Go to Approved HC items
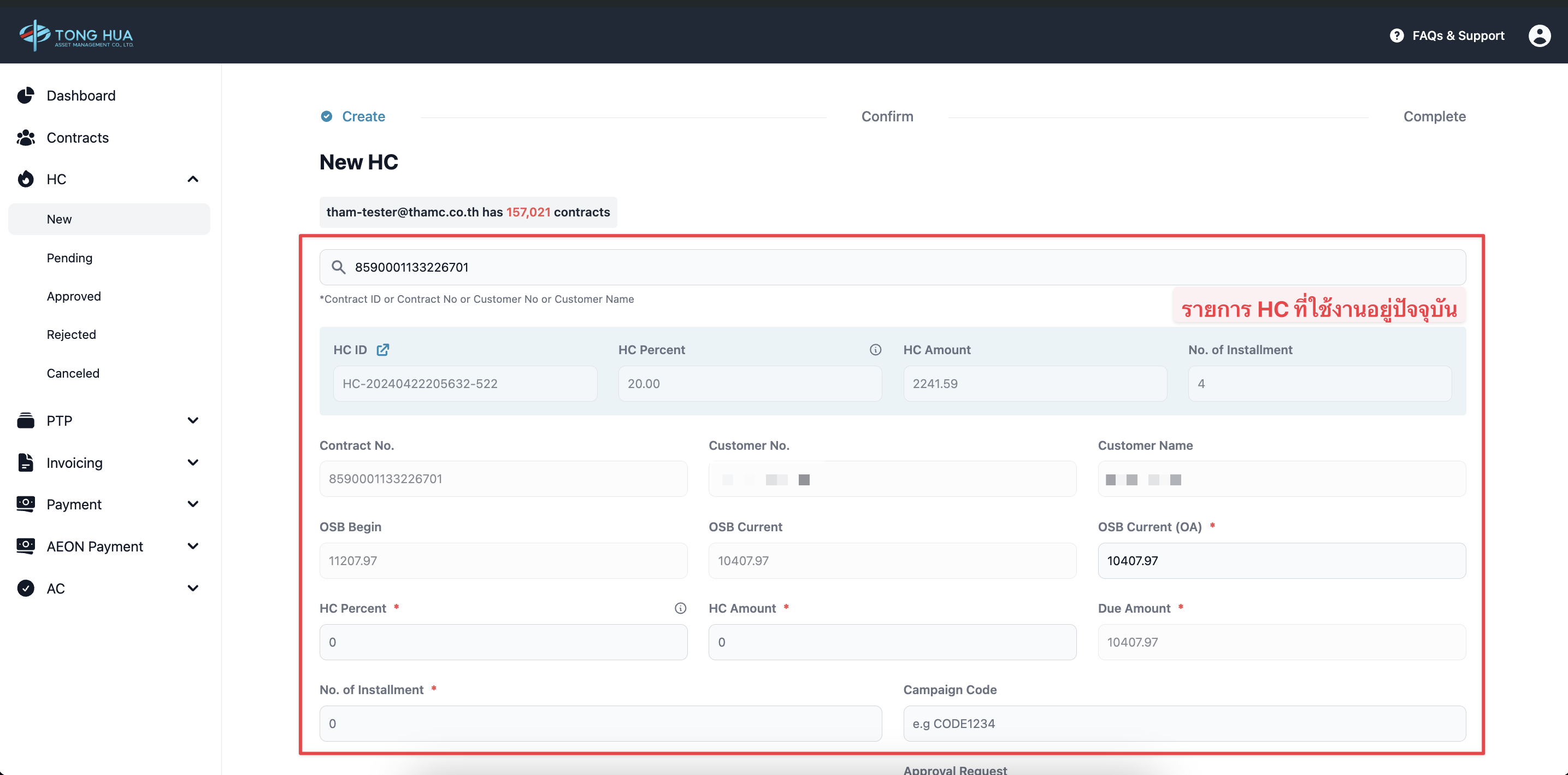This screenshot has height=775, width=1568. click(74, 296)
